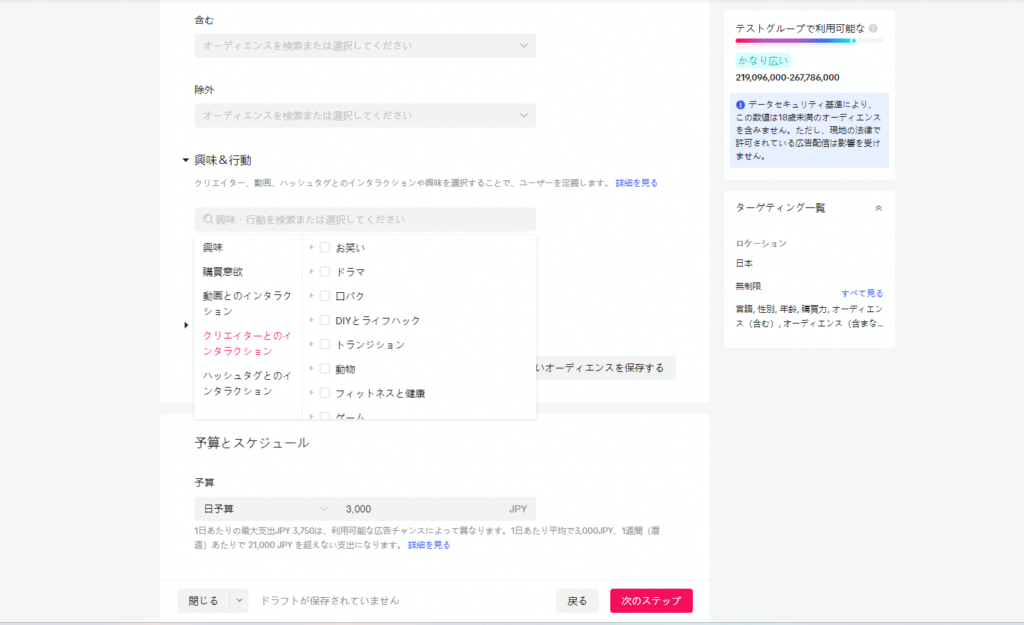The image size is (1024, 625).
Task: Select the 動物 checkbox
Action: 325,369
